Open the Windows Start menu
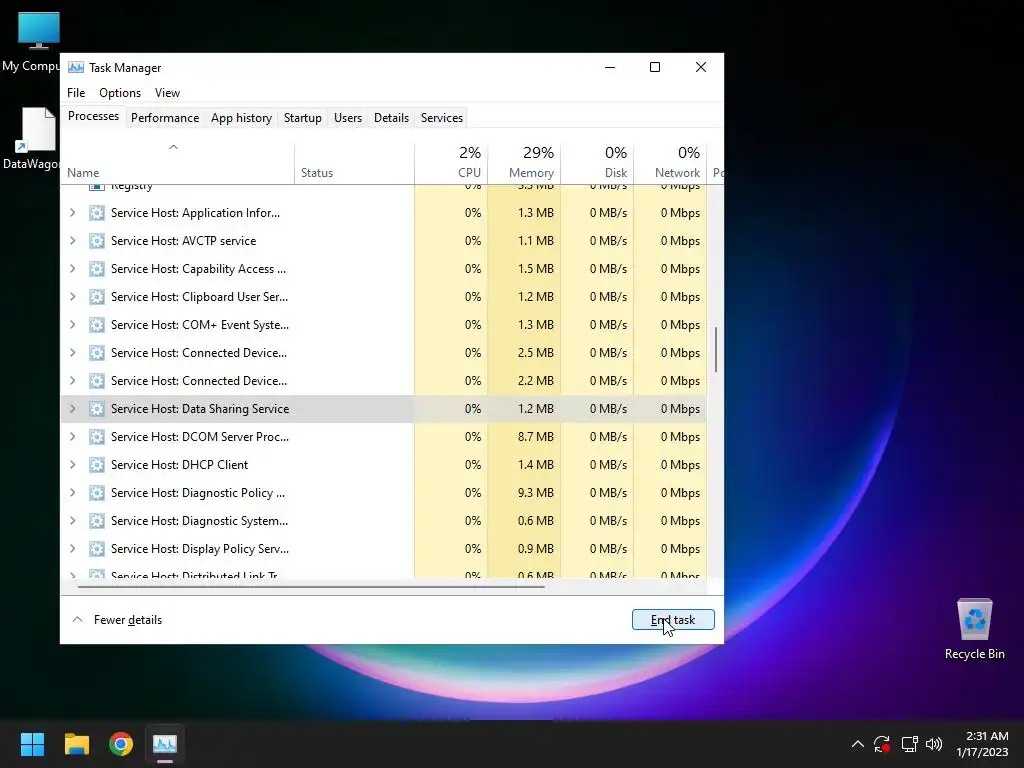Viewport: 1024px width, 768px height. click(x=32, y=744)
